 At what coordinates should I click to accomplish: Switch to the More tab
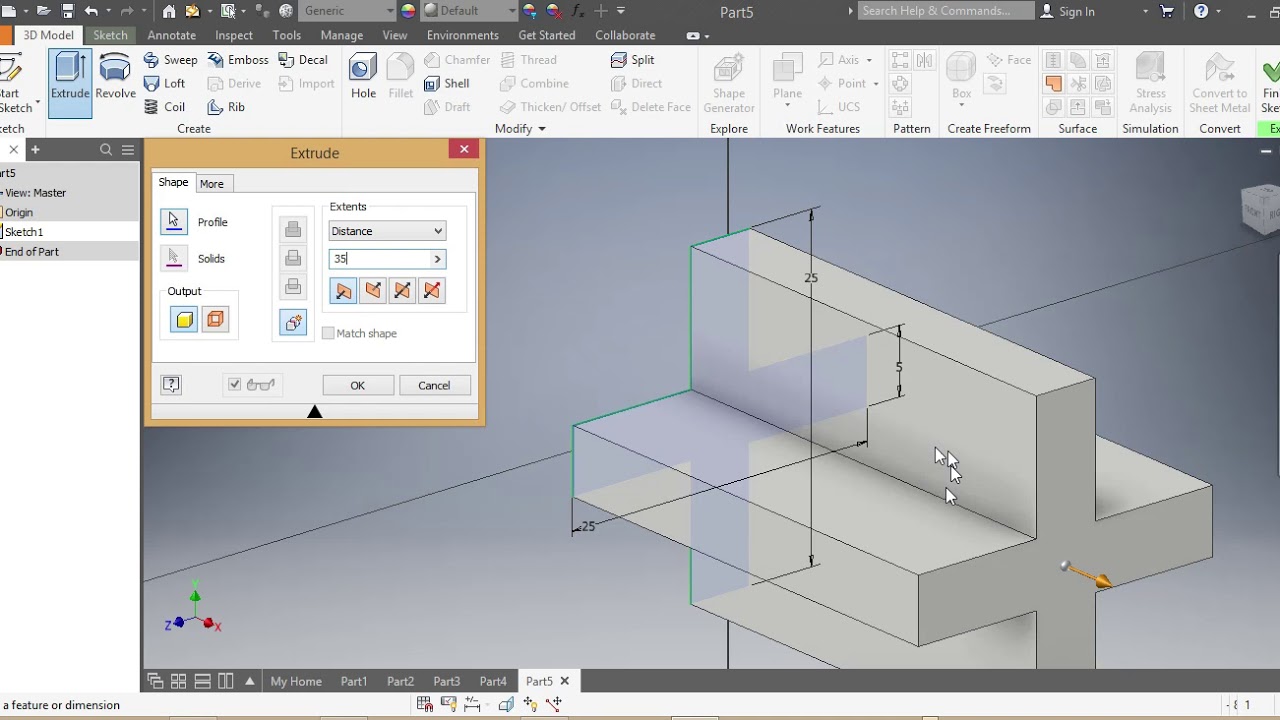click(x=212, y=184)
